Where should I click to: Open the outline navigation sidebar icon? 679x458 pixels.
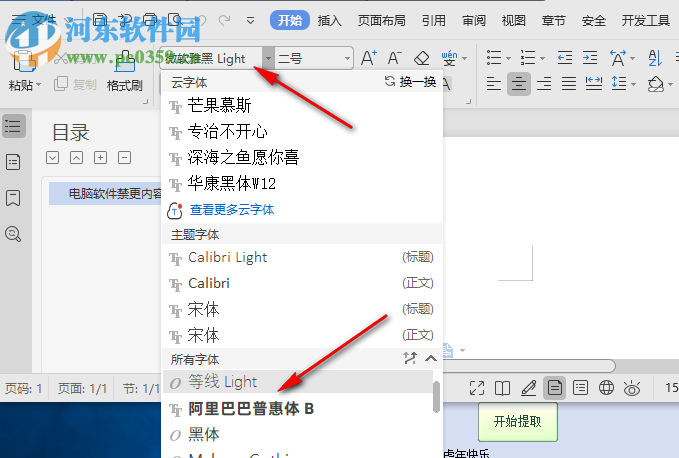pyautogui.click(x=13, y=126)
